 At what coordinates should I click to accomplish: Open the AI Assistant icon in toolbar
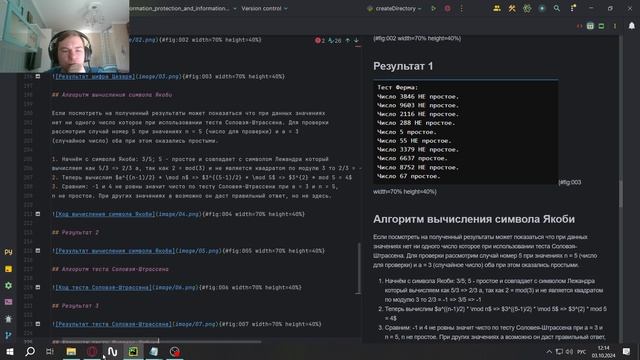(x=527, y=8)
